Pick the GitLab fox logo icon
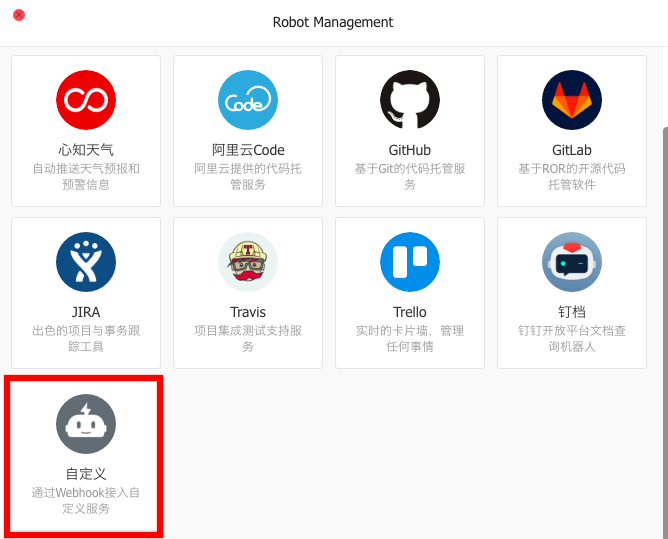The width and height of the screenshot is (668, 539). coord(572,100)
